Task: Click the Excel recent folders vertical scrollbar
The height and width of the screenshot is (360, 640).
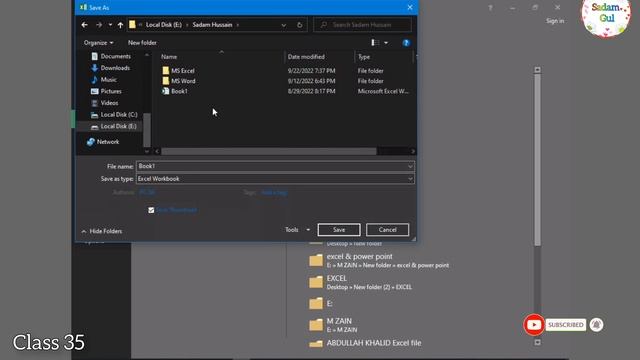Action: point(538,160)
